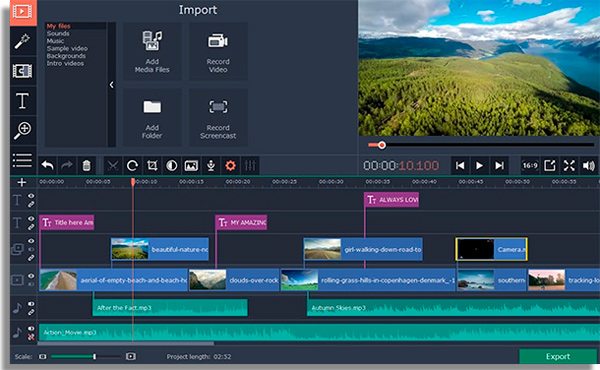The height and width of the screenshot is (370, 600).
Task: Click the Redo arrow
Action: [67, 166]
